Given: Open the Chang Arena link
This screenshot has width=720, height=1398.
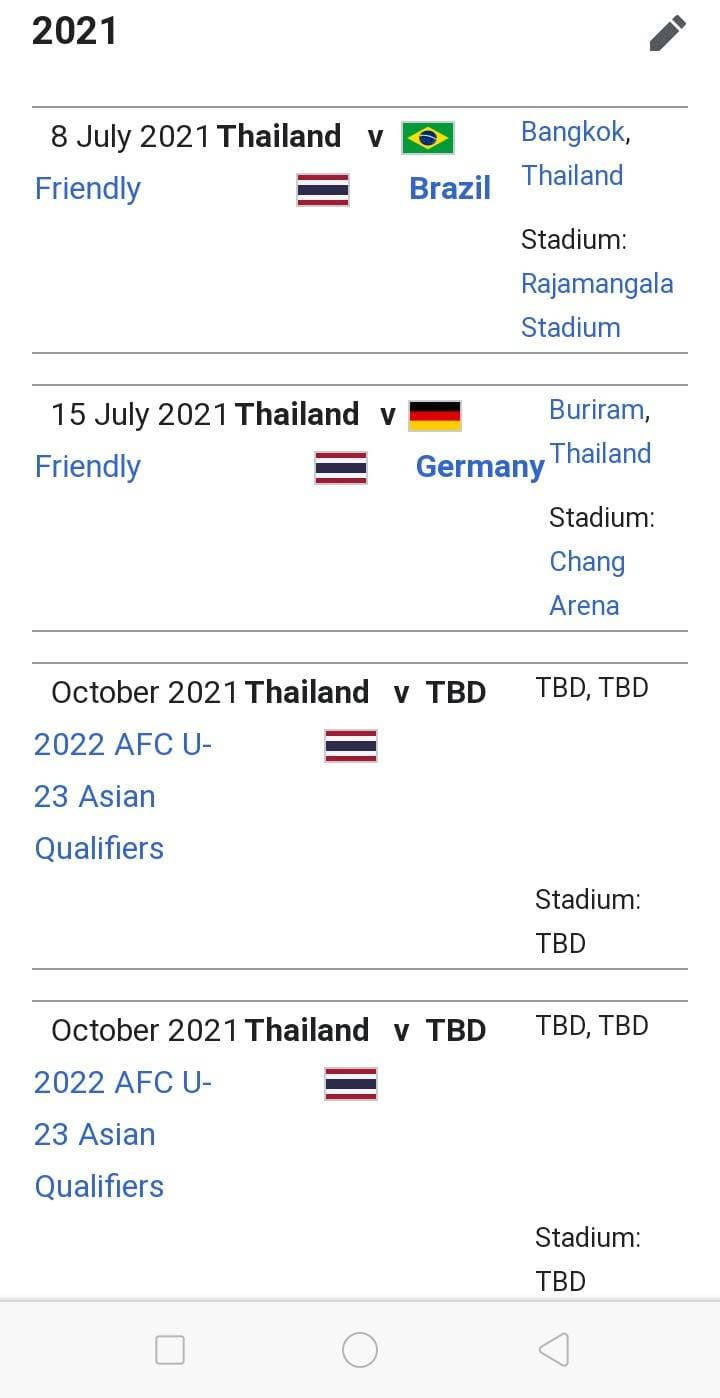Looking at the screenshot, I should 587,583.
